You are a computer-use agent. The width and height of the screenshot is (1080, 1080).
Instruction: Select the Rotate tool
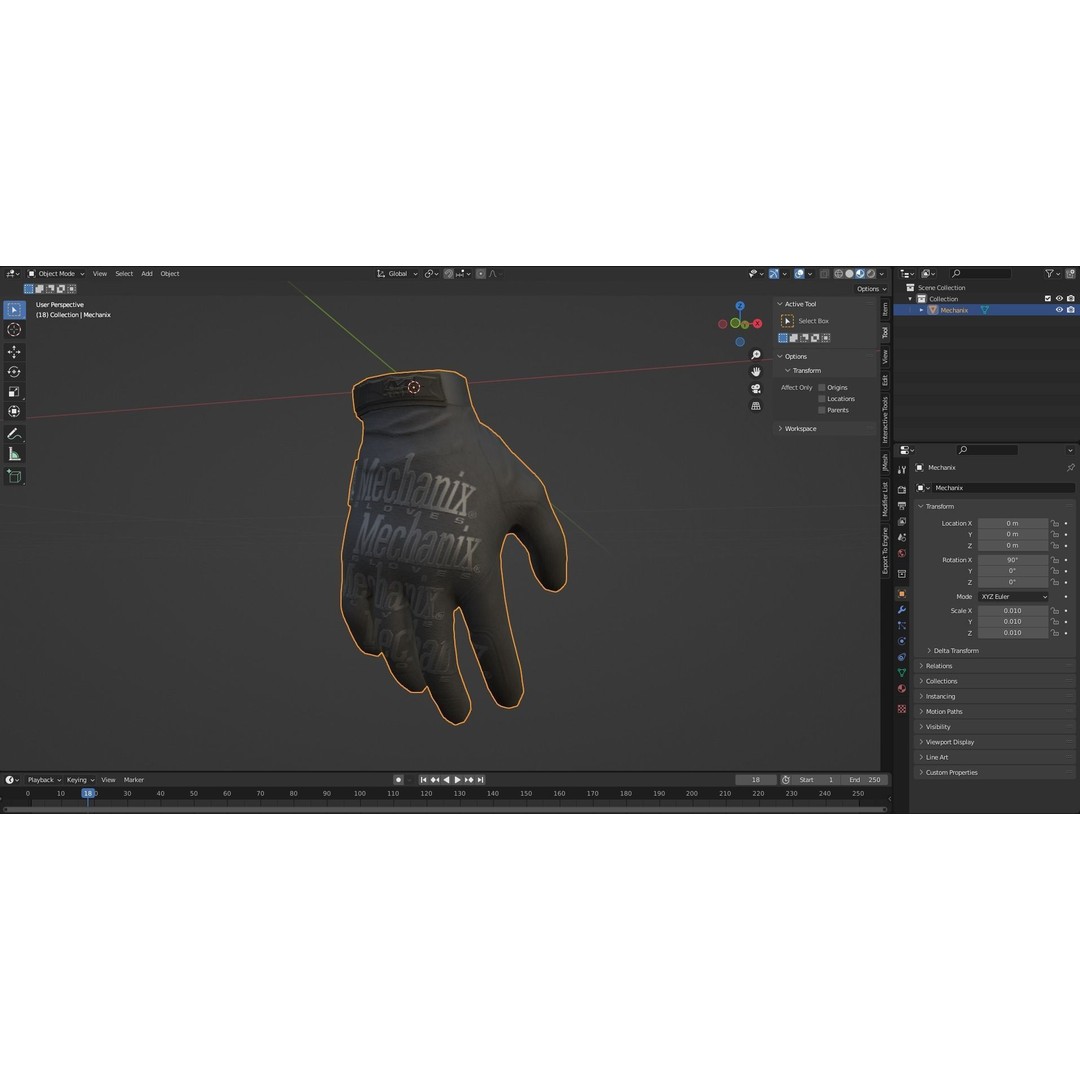[14, 372]
